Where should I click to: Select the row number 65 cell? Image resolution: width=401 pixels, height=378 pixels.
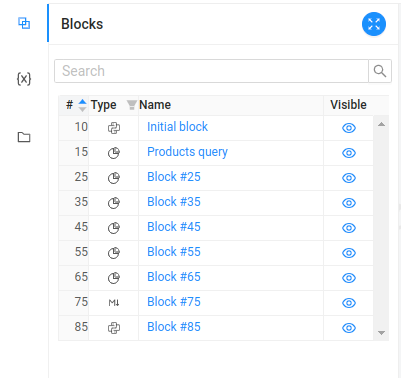coord(74,278)
